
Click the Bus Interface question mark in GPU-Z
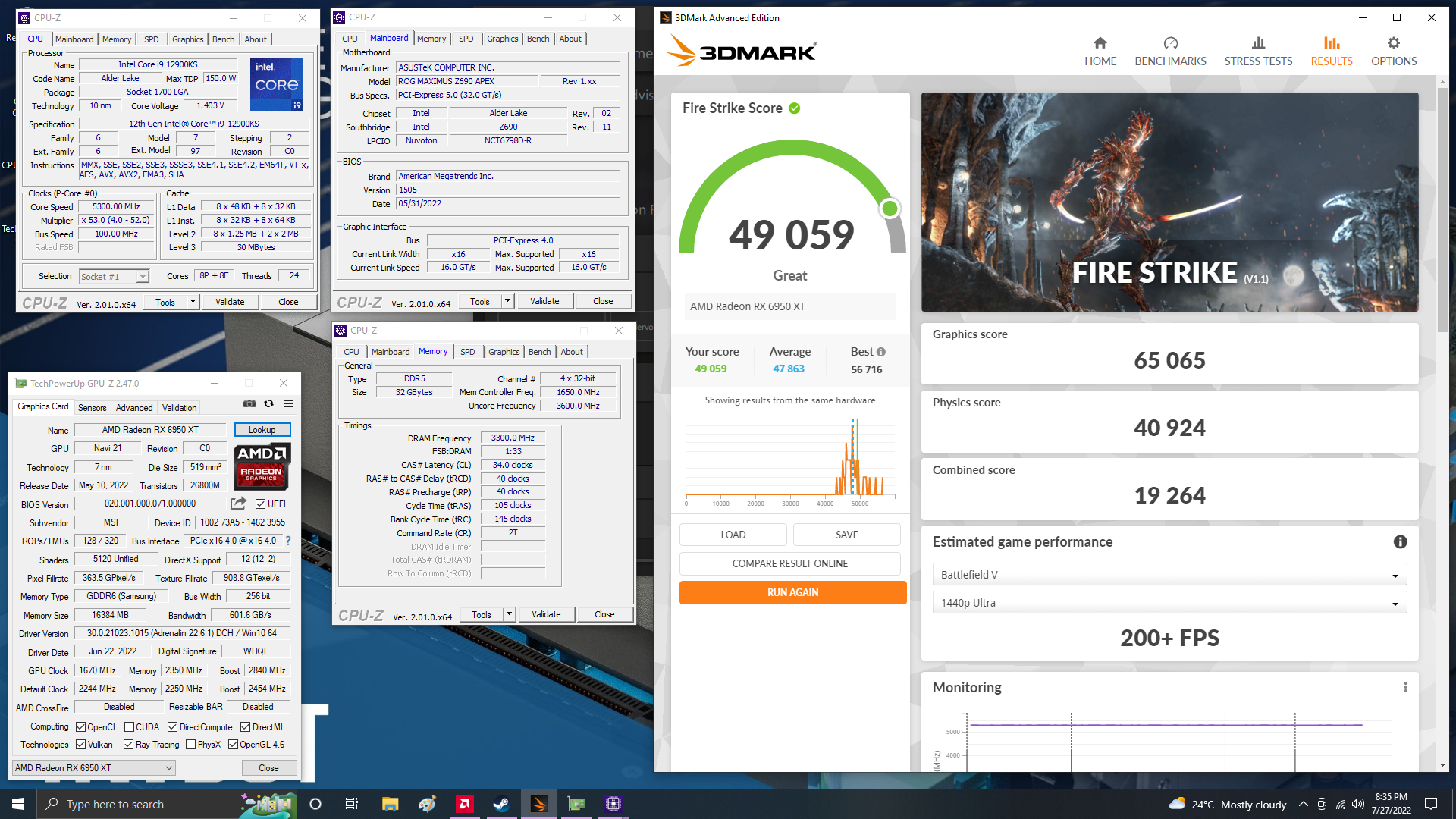[x=288, y=541]
